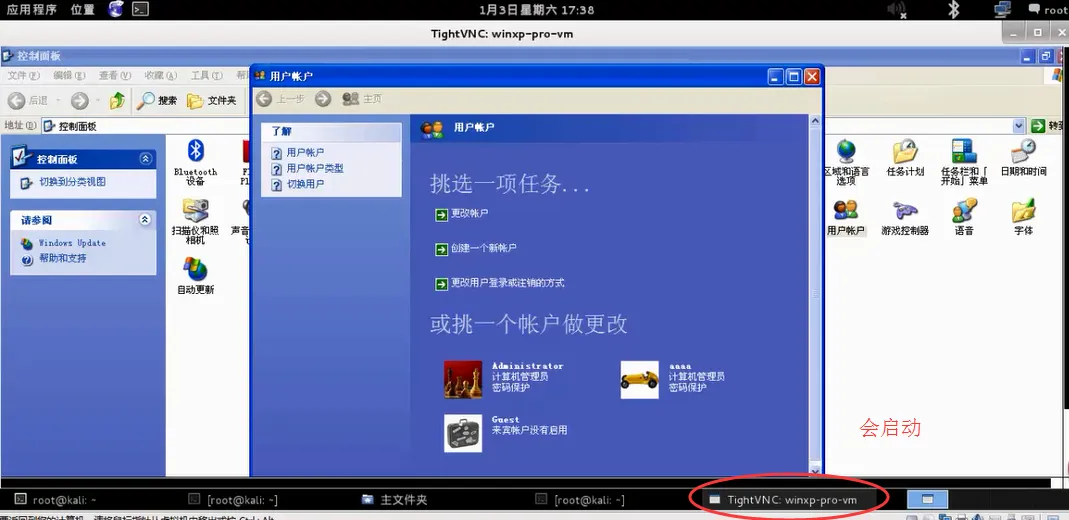Click workspace switcher in bottom panel
Image resolution: width=1069 pixels, height=520 pixels.
[927, 500]
